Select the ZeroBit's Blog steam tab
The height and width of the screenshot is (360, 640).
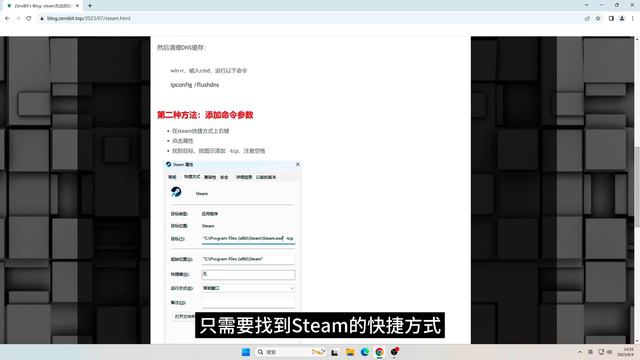pyautogui.click(x=43, y=6)
